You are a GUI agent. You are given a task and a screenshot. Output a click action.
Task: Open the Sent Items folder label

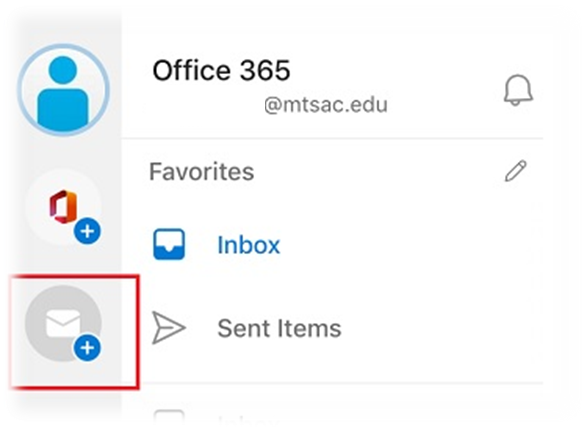pos(279,329)
